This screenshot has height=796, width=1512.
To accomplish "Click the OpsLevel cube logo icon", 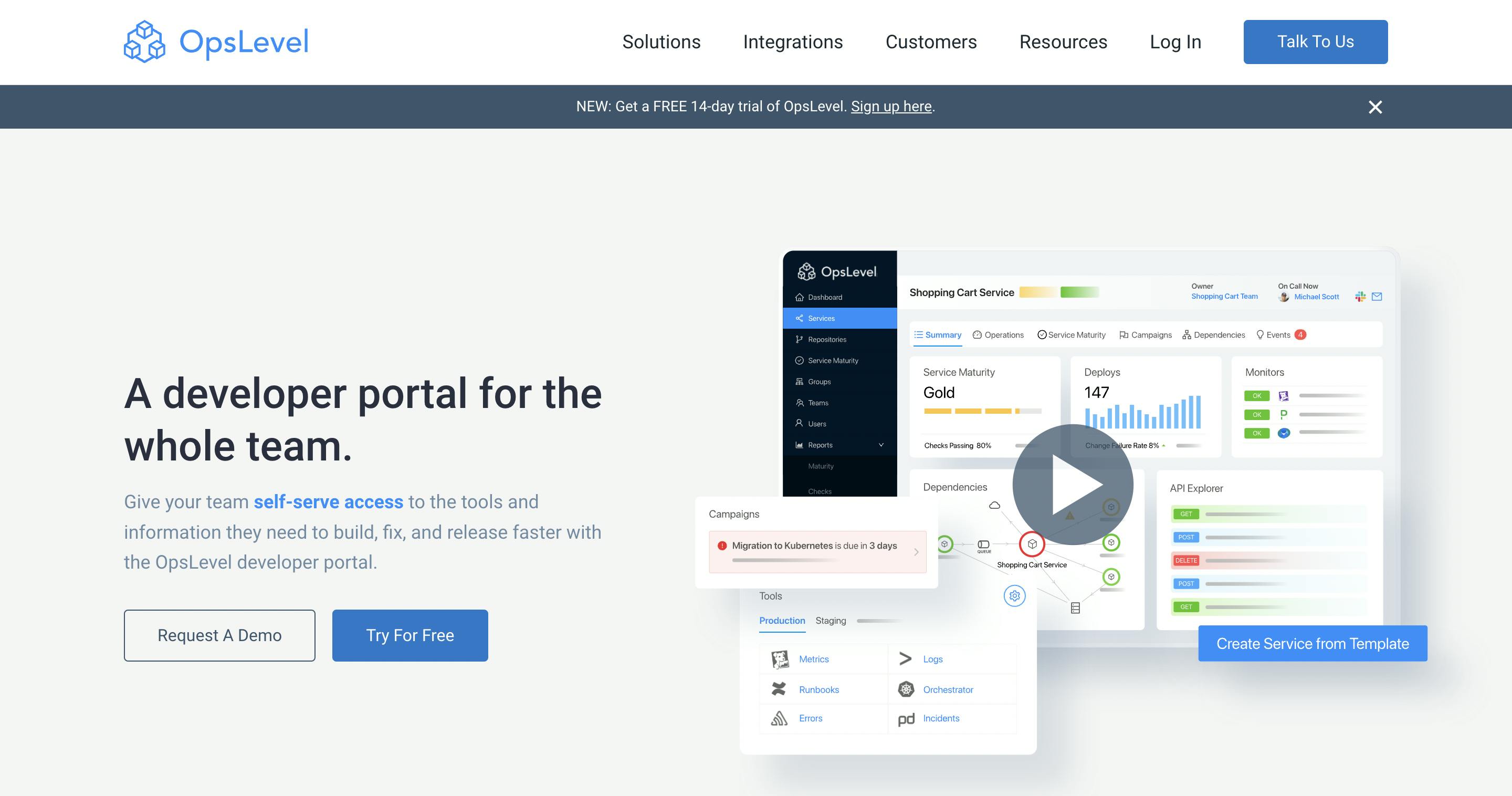I will tap(143, 42).
